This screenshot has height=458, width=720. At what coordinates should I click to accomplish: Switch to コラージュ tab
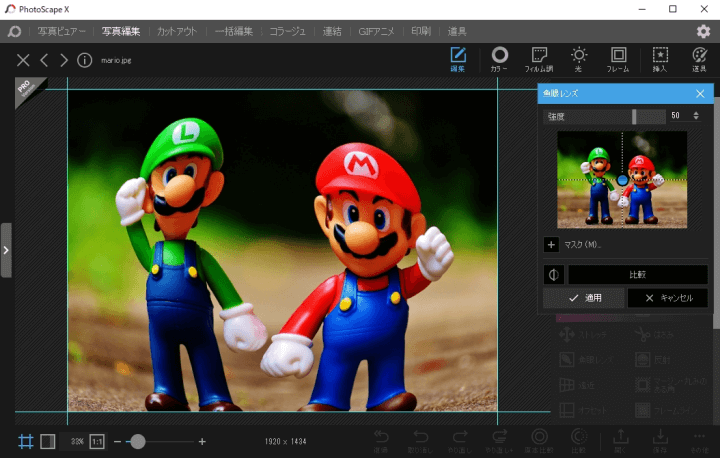[x=287, y=31]
